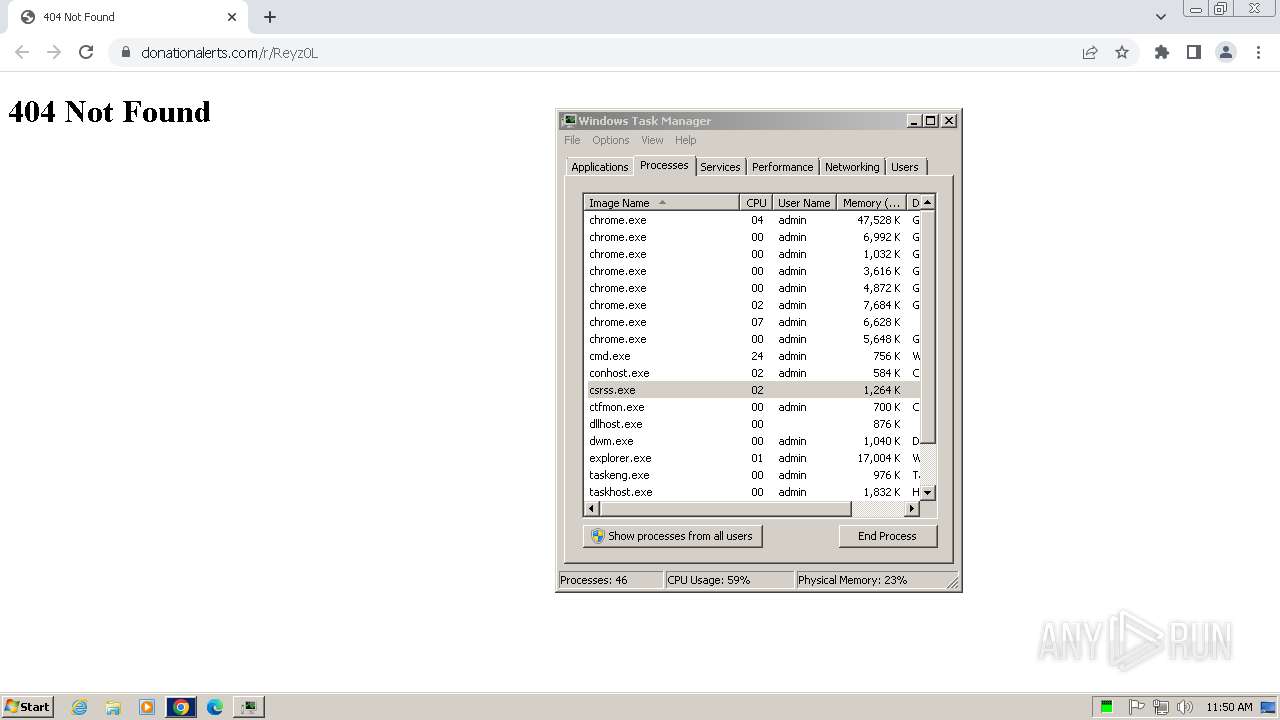The image size is (1280, 720).
Task: Open the Chrome extensions menu
Action: [x=1162, y=52]
